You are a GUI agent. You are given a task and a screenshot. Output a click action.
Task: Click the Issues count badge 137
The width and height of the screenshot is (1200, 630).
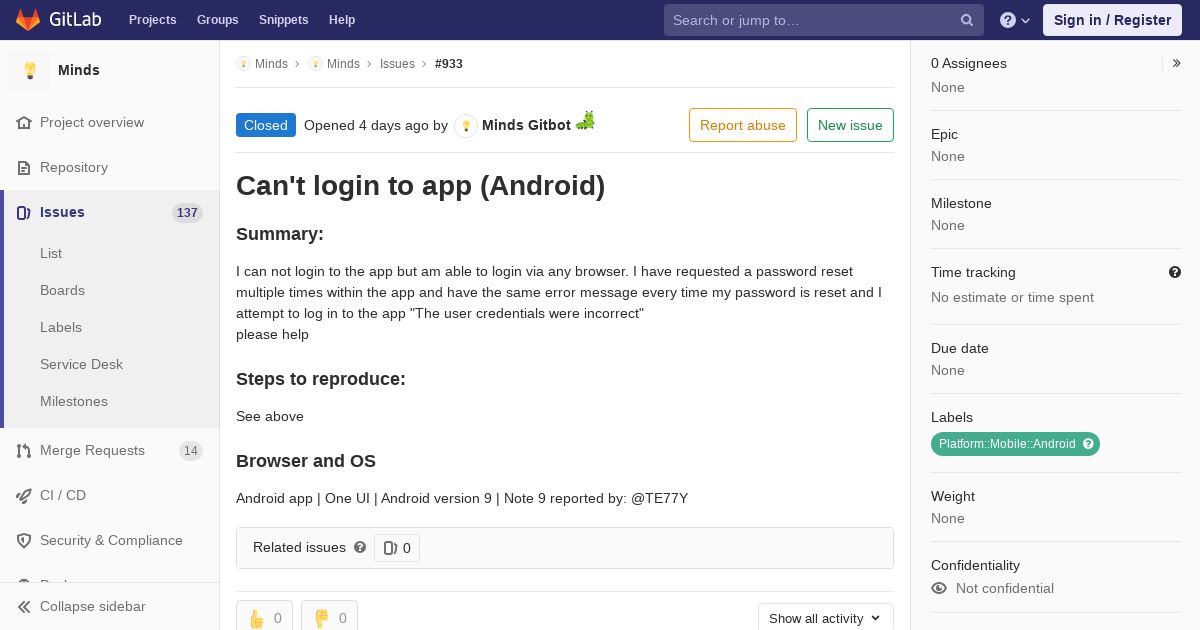[x=187, y=213]
